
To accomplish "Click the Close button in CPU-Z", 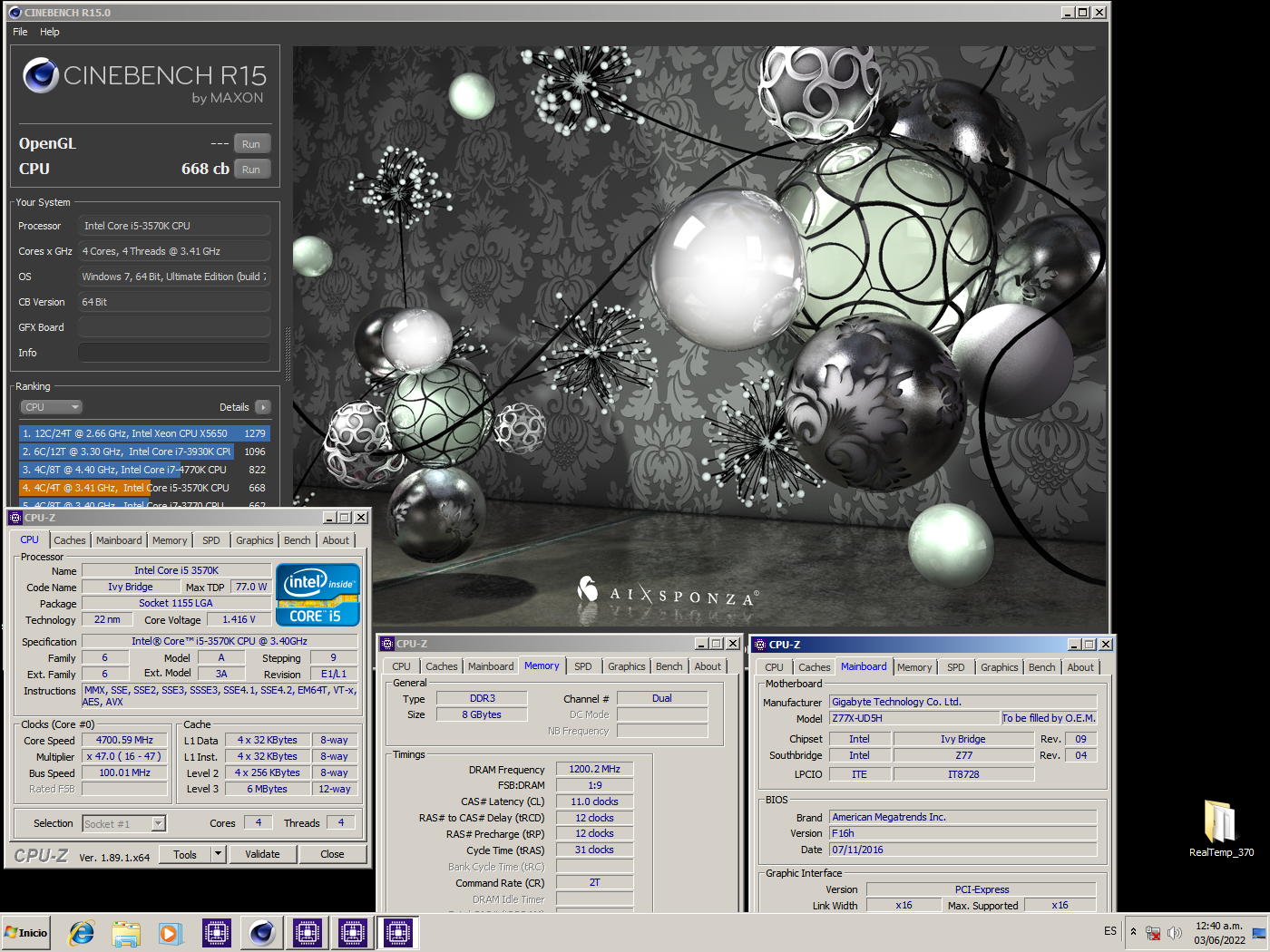I will pos(332,854).
